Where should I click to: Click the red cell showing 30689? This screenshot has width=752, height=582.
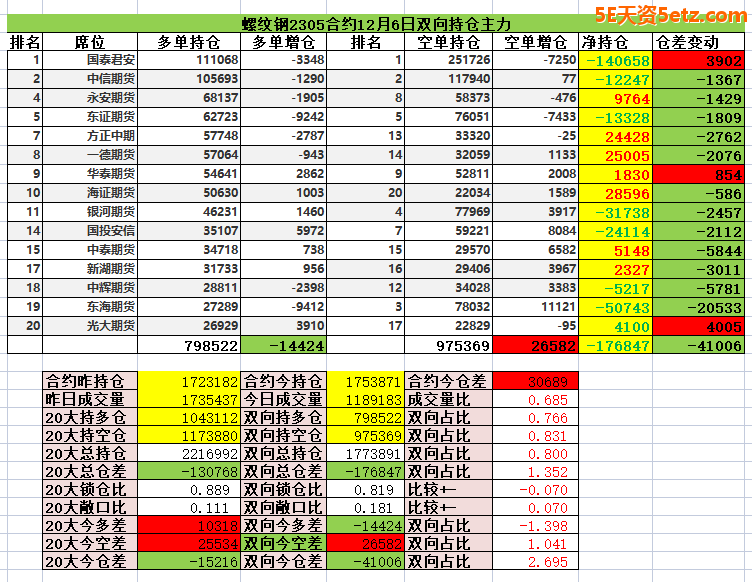535,381
